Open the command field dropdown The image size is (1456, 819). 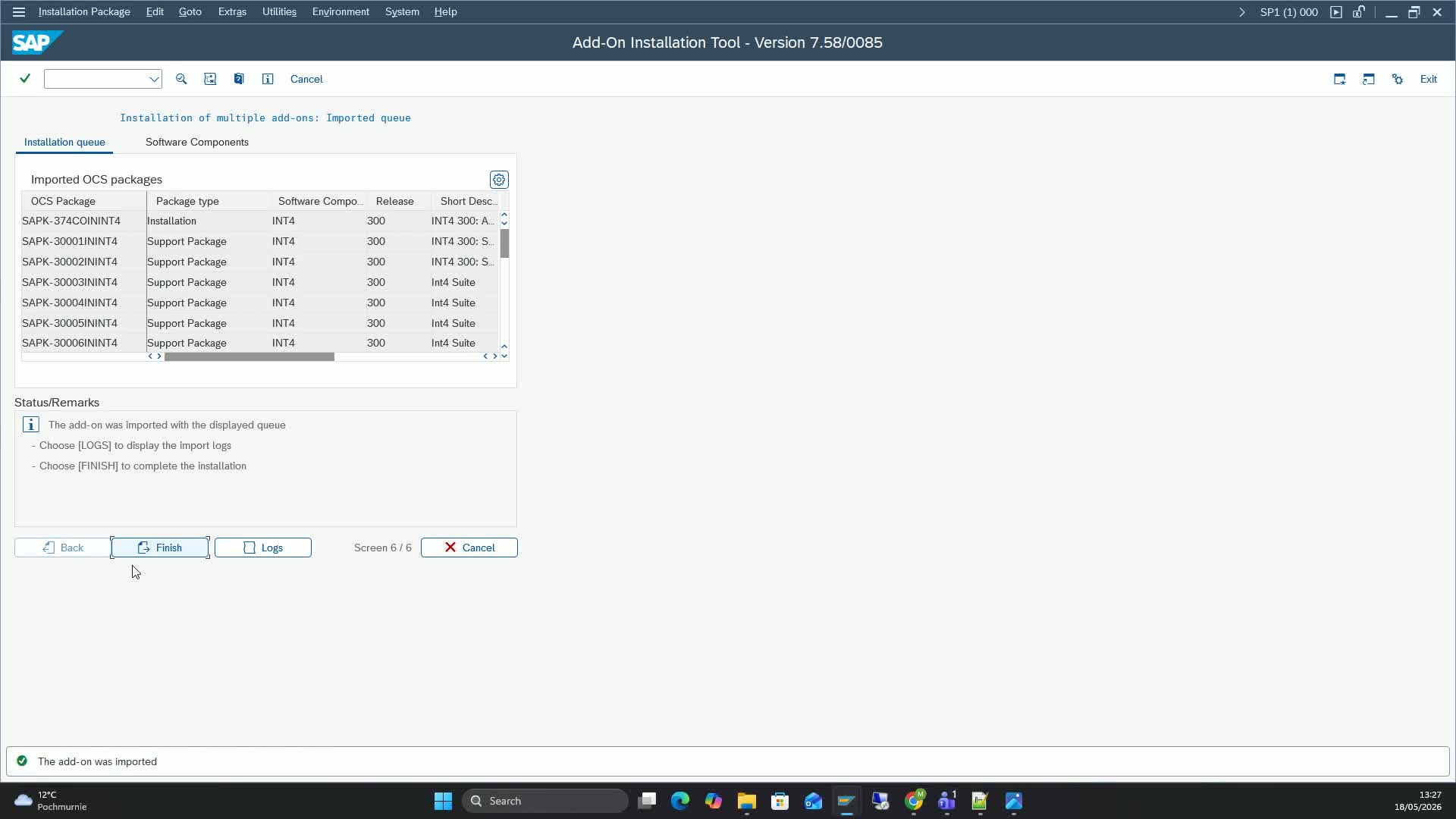[x=154, y=79]
